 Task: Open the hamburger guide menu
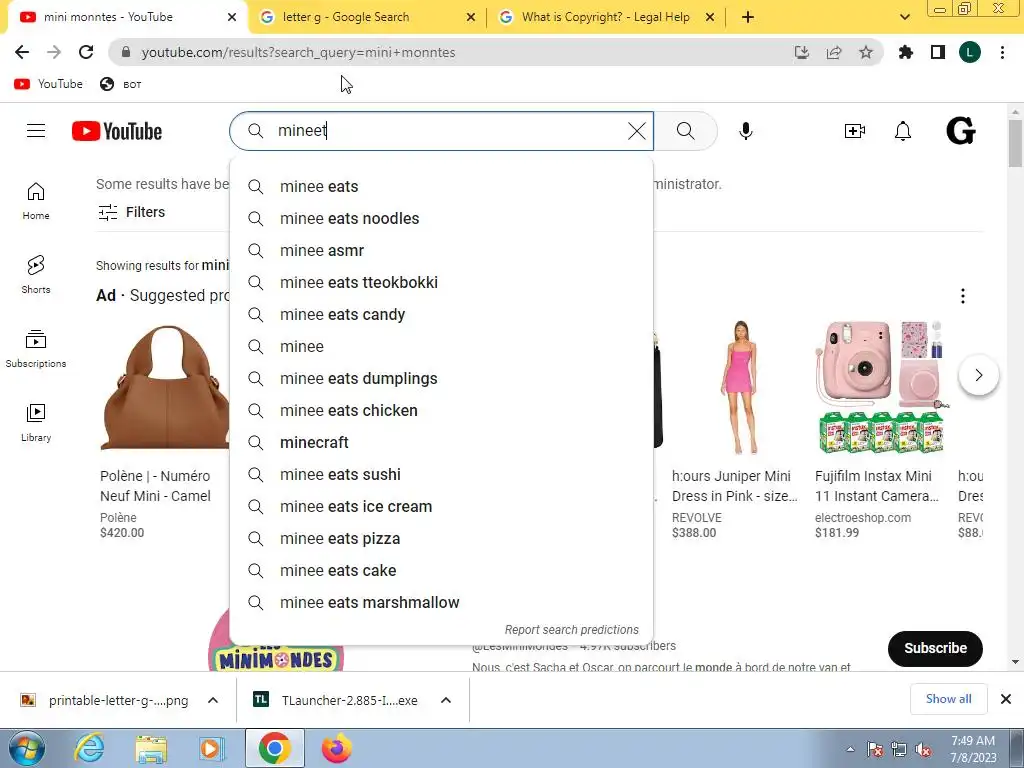pyautogui.click(x=36, y=131)
